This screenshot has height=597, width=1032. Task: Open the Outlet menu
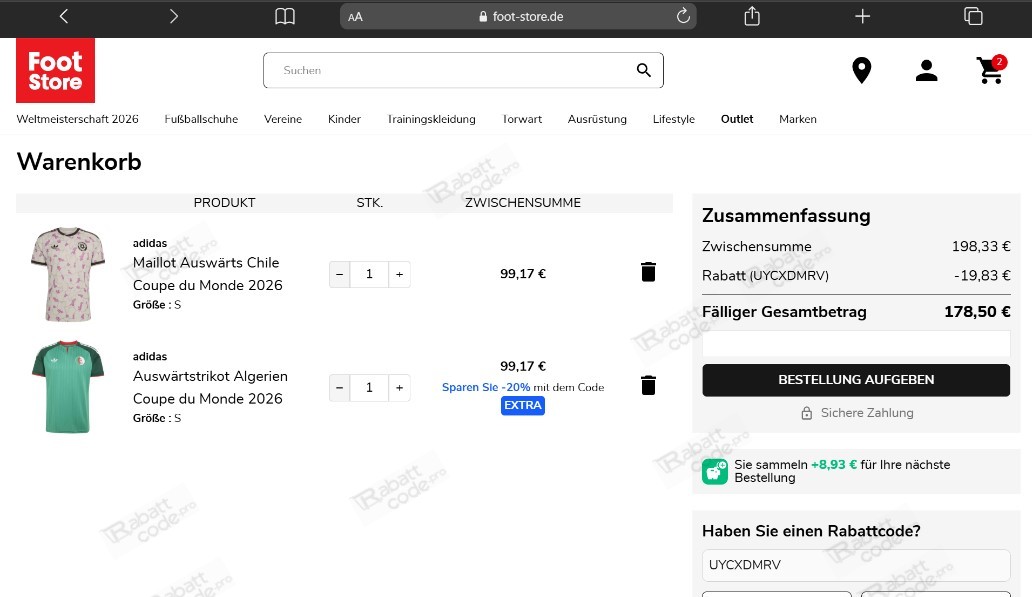click(x=737, y=119)
